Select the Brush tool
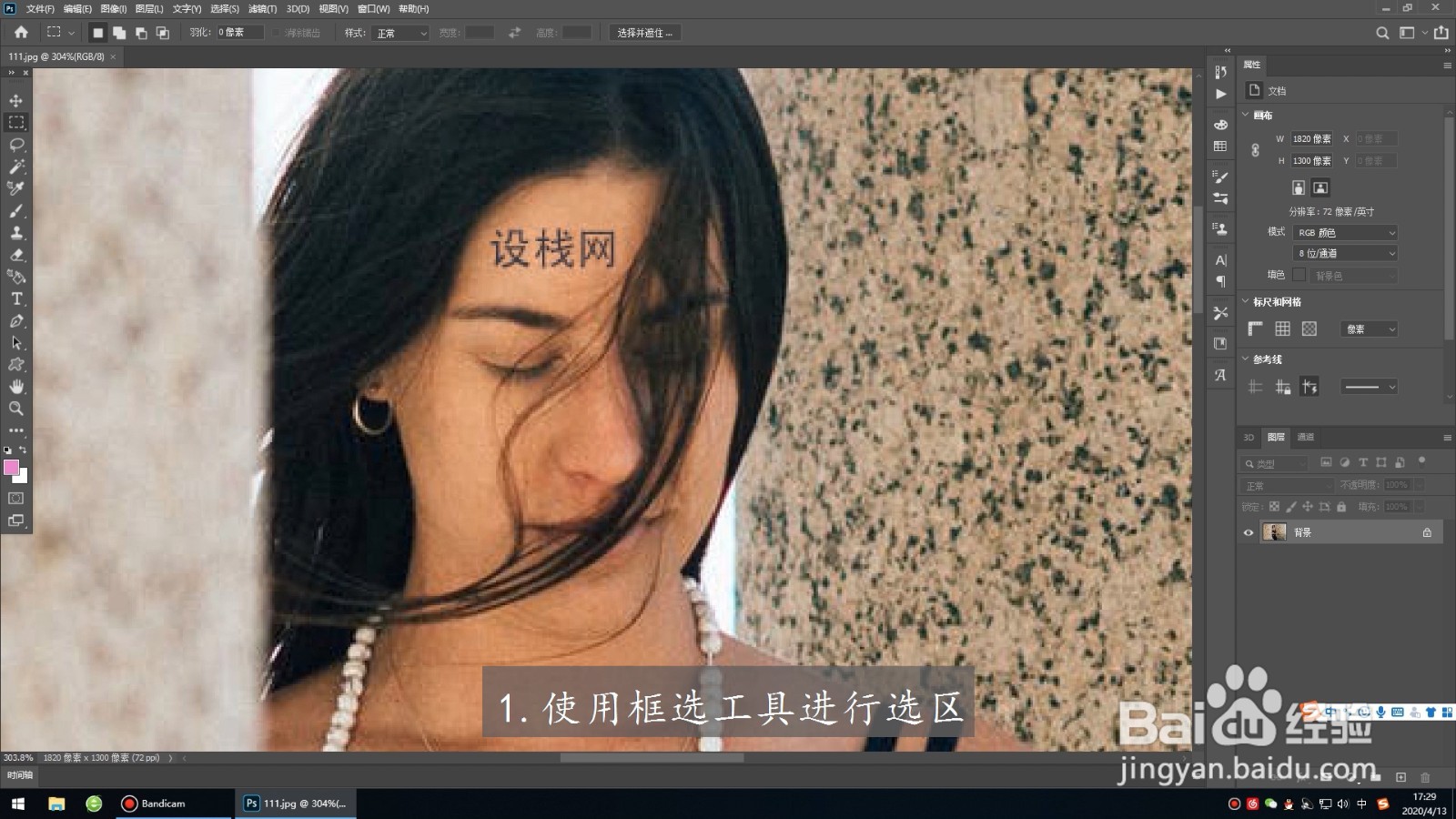This screenshot has height=819, width=1456. coord(16,211)
